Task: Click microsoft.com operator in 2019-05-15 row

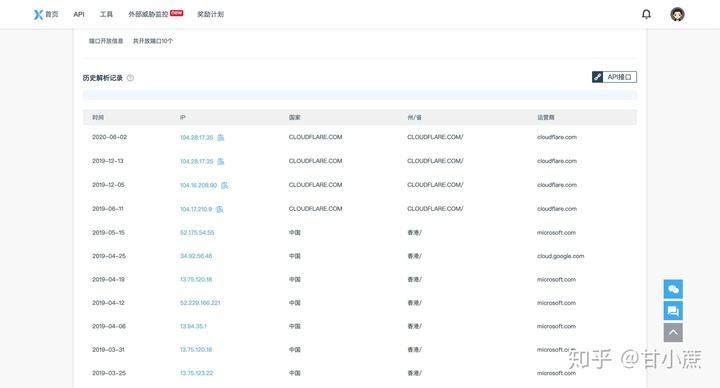Action: coord(557,233)
